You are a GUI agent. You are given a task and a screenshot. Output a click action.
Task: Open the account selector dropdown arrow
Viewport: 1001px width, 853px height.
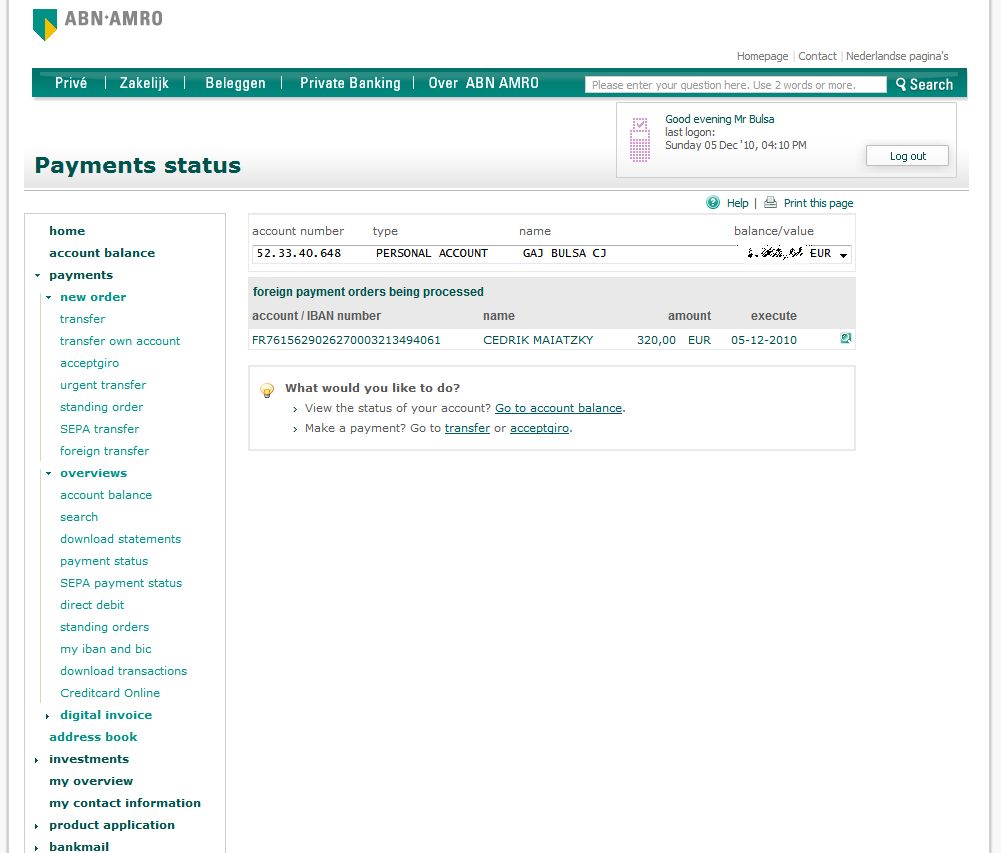pyautogui.click(x=843, y=255)
